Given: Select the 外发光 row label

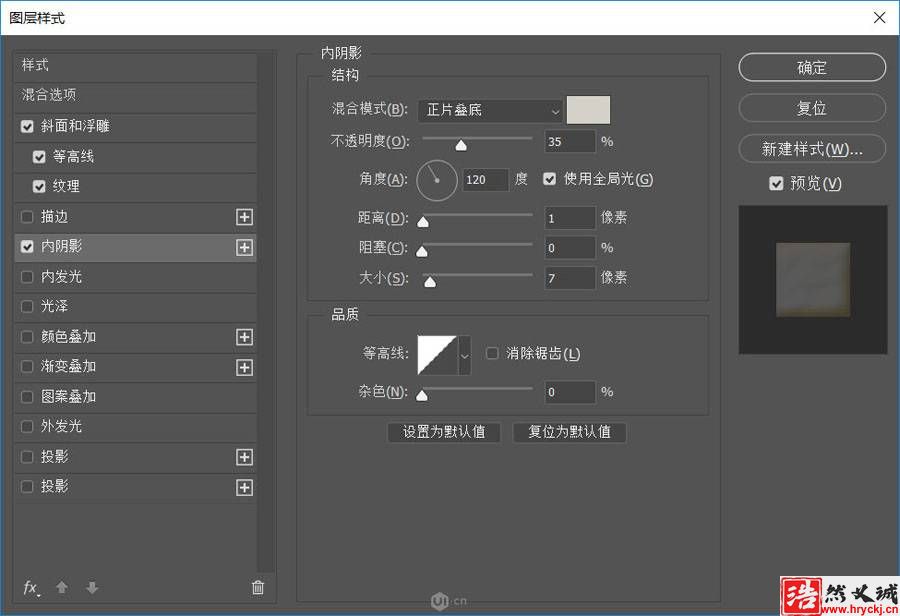Looking at the screenshot, I should click(x=61, y=427).
